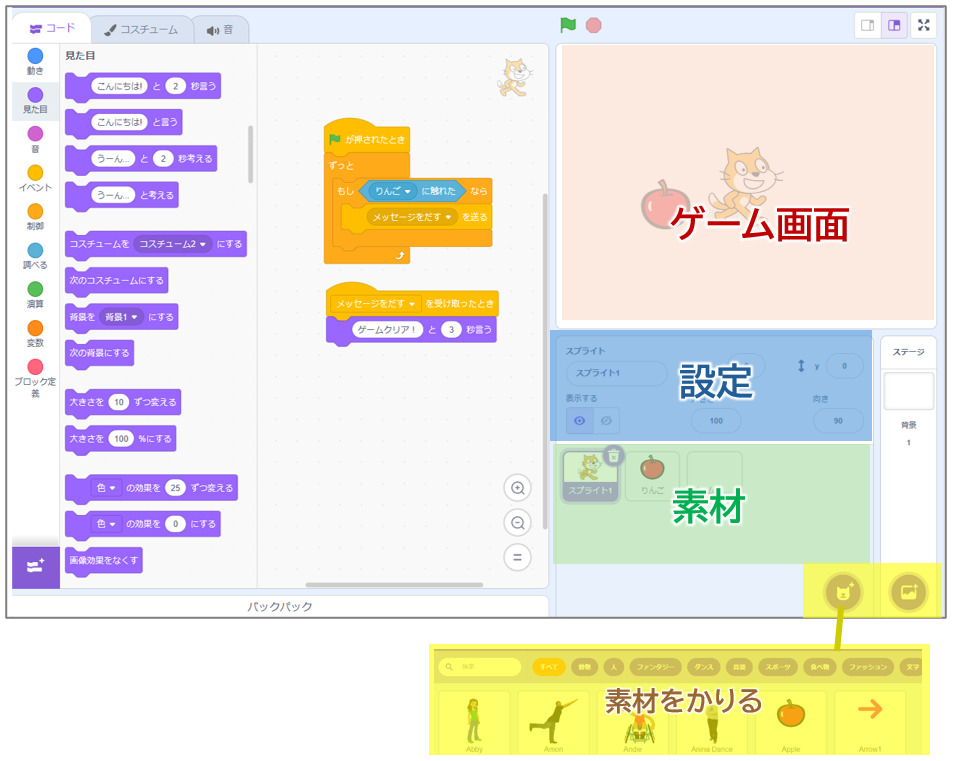Click the choose a sprite cat button

tap(843, 592)
